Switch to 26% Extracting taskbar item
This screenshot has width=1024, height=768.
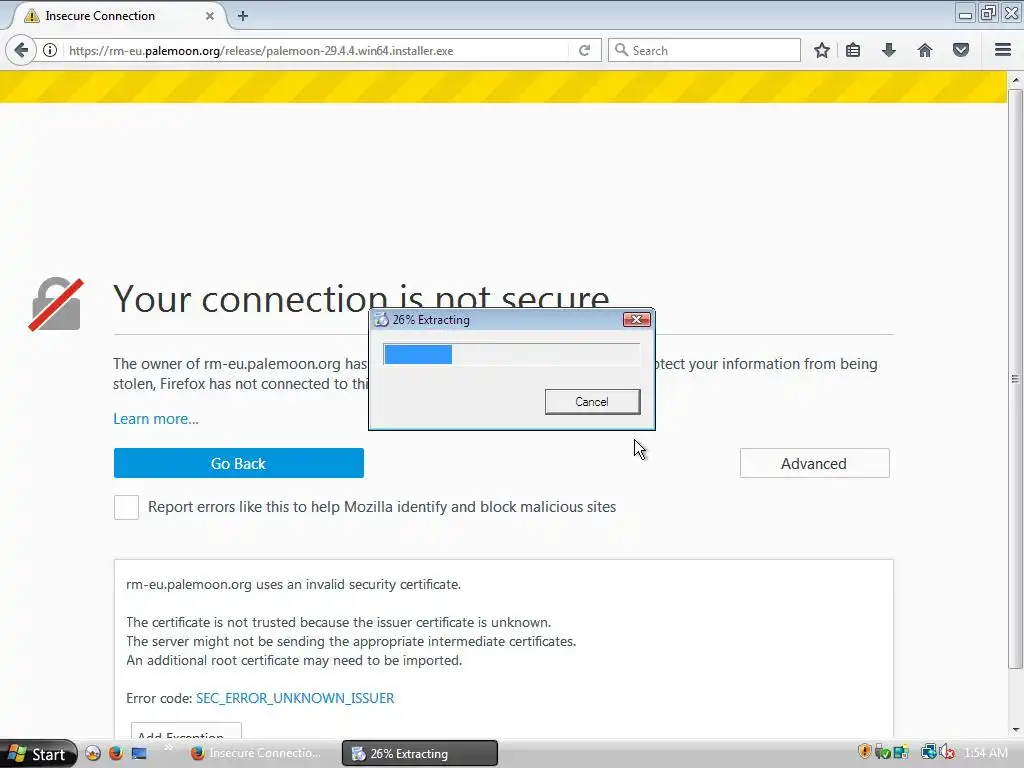(420, 753)
